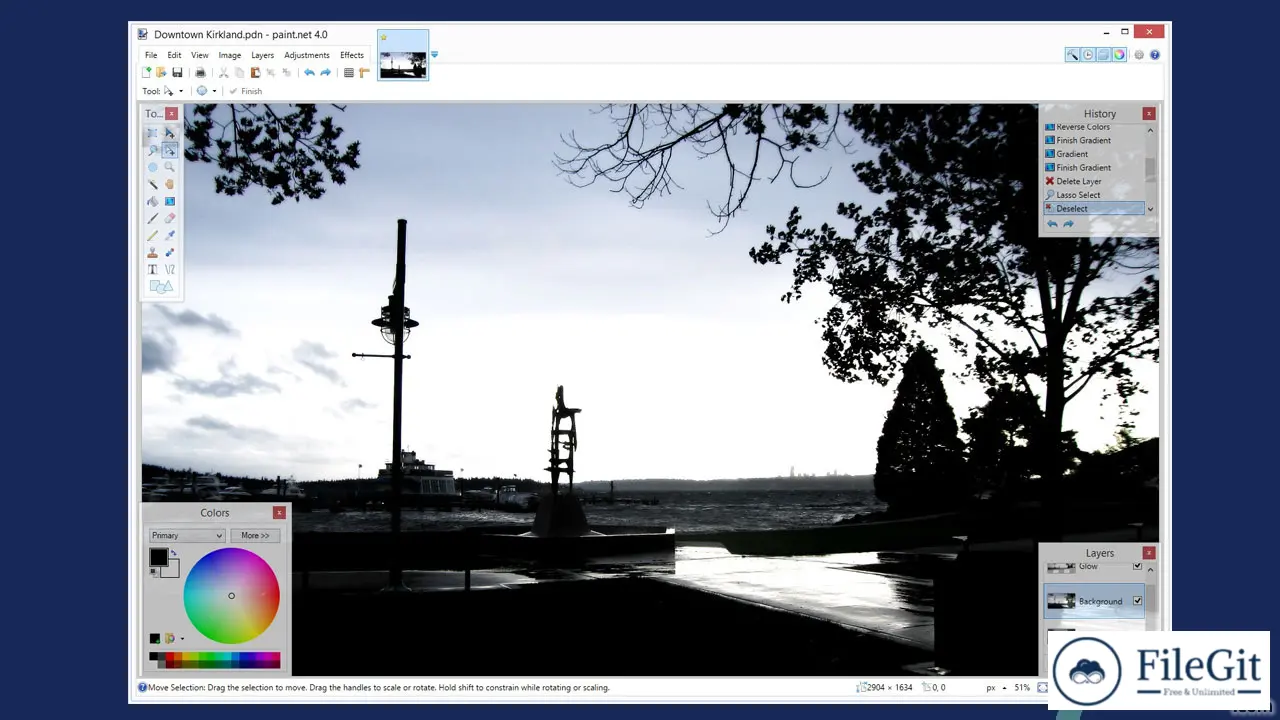Select the Paintbrush tool
Viewport: 1280px width, 720px height.
152,218
